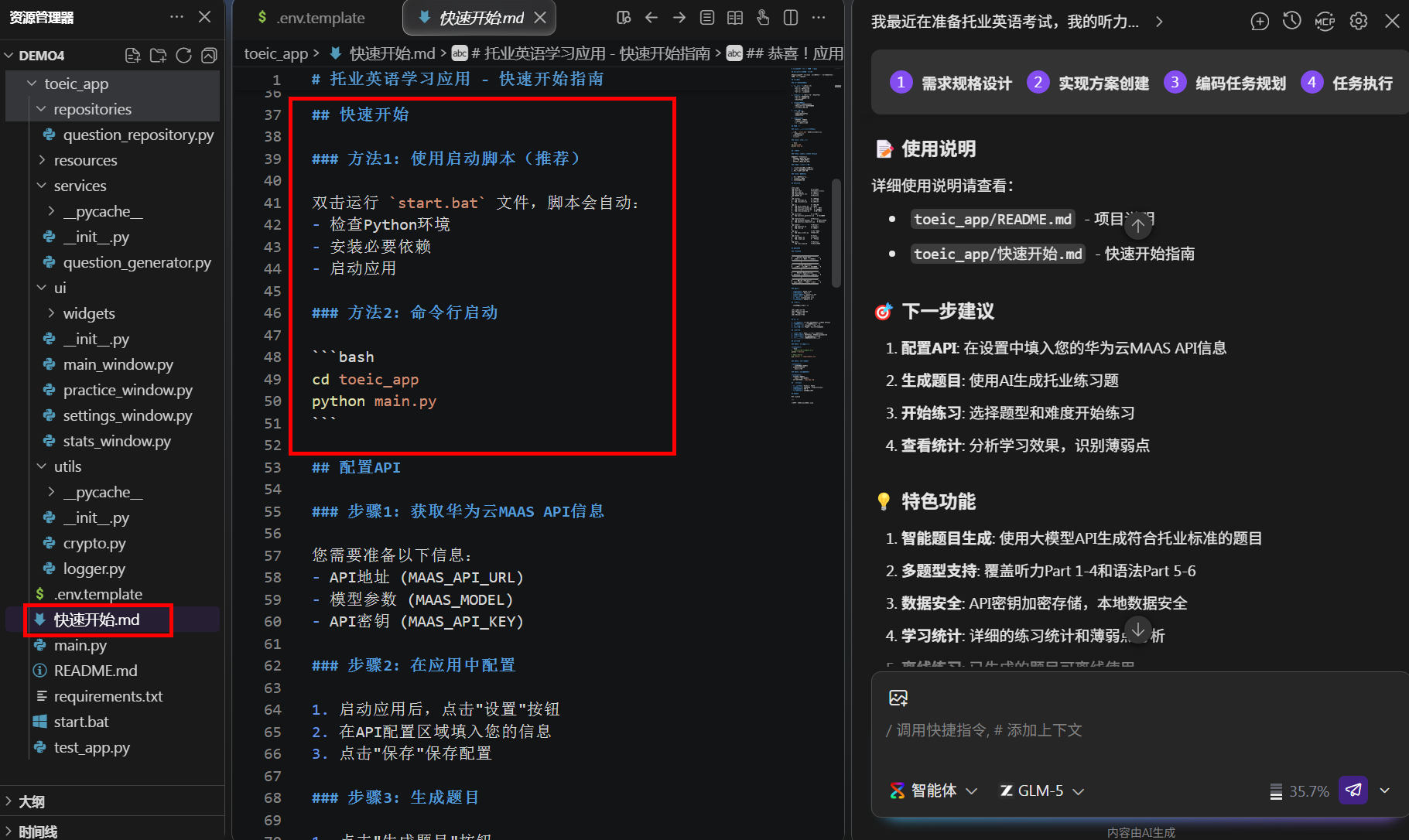1409x840 pixels.
Task: Focus the chat message input field
Action: click(1137, 730)
